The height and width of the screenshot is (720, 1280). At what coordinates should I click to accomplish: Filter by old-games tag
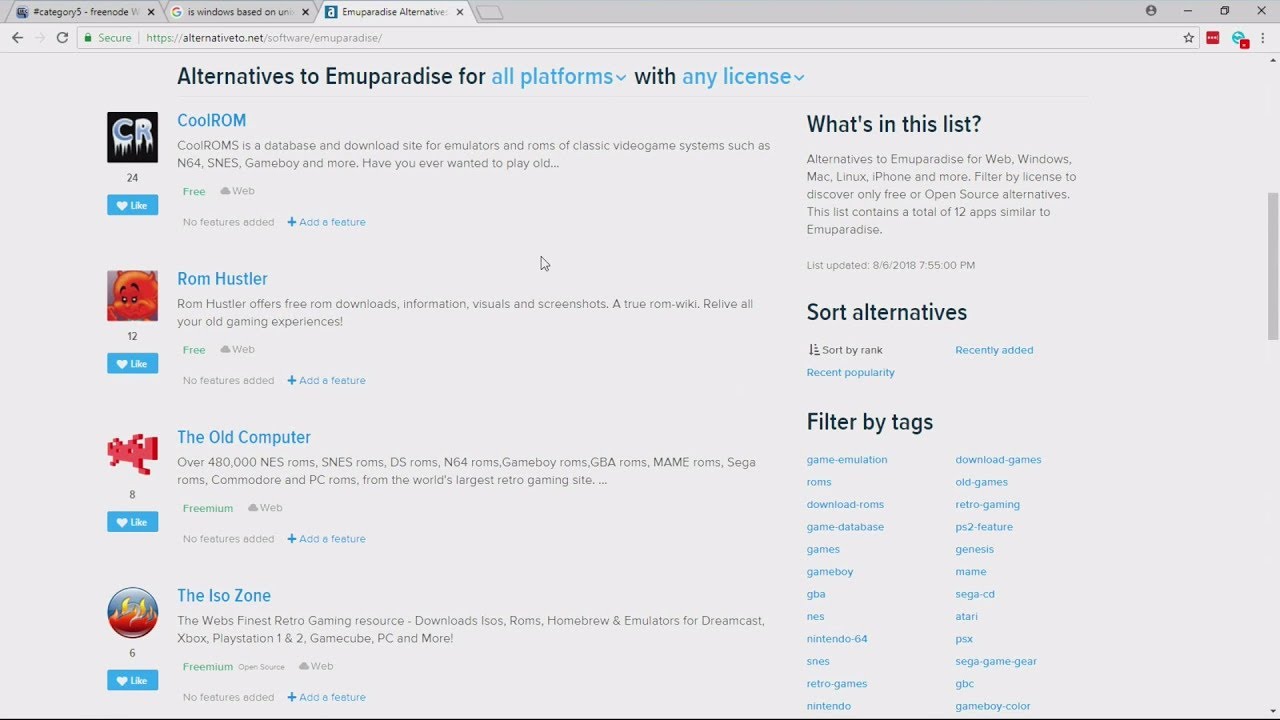[981, 482]
